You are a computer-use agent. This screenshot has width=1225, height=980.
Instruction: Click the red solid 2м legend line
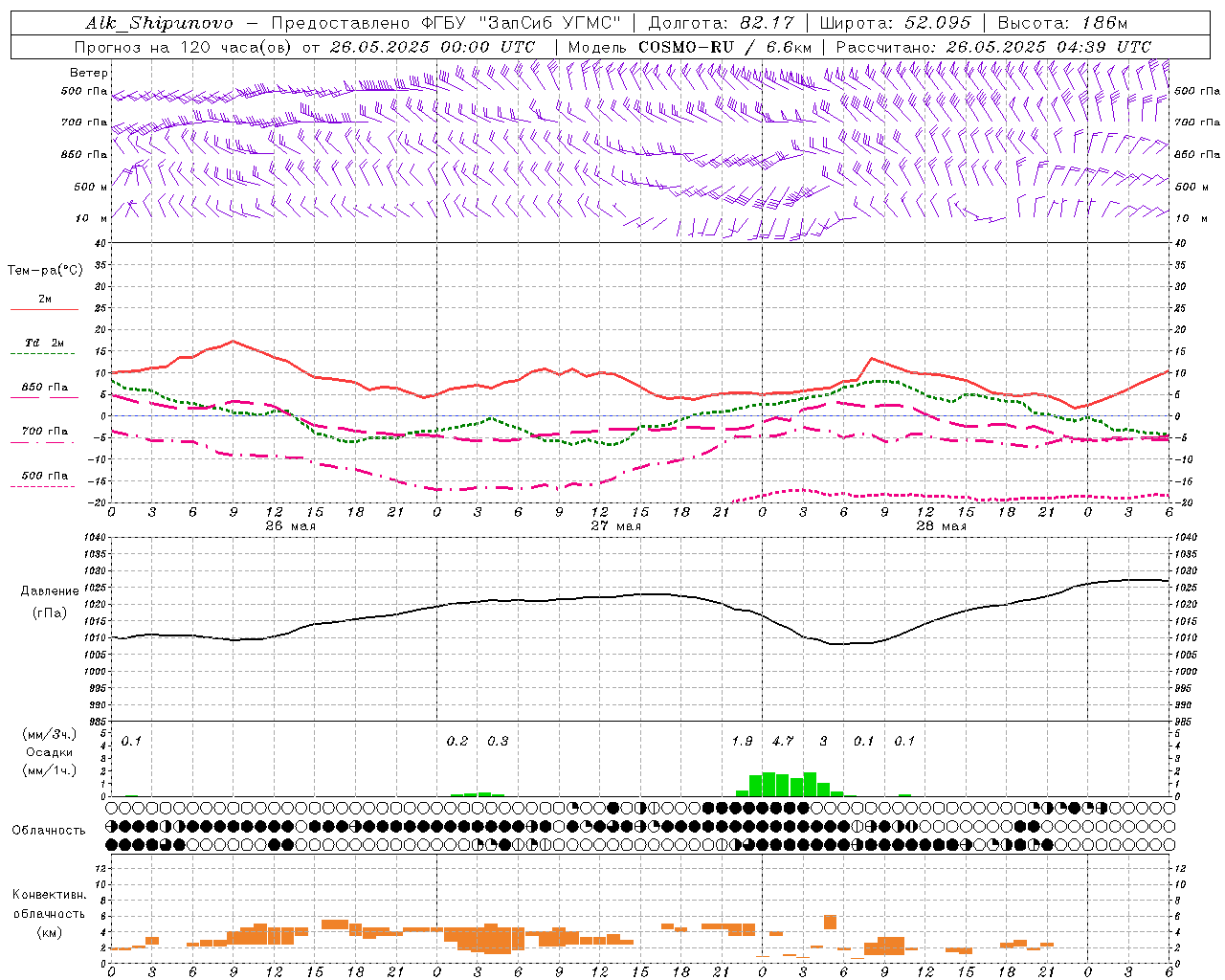coord(44,310)
